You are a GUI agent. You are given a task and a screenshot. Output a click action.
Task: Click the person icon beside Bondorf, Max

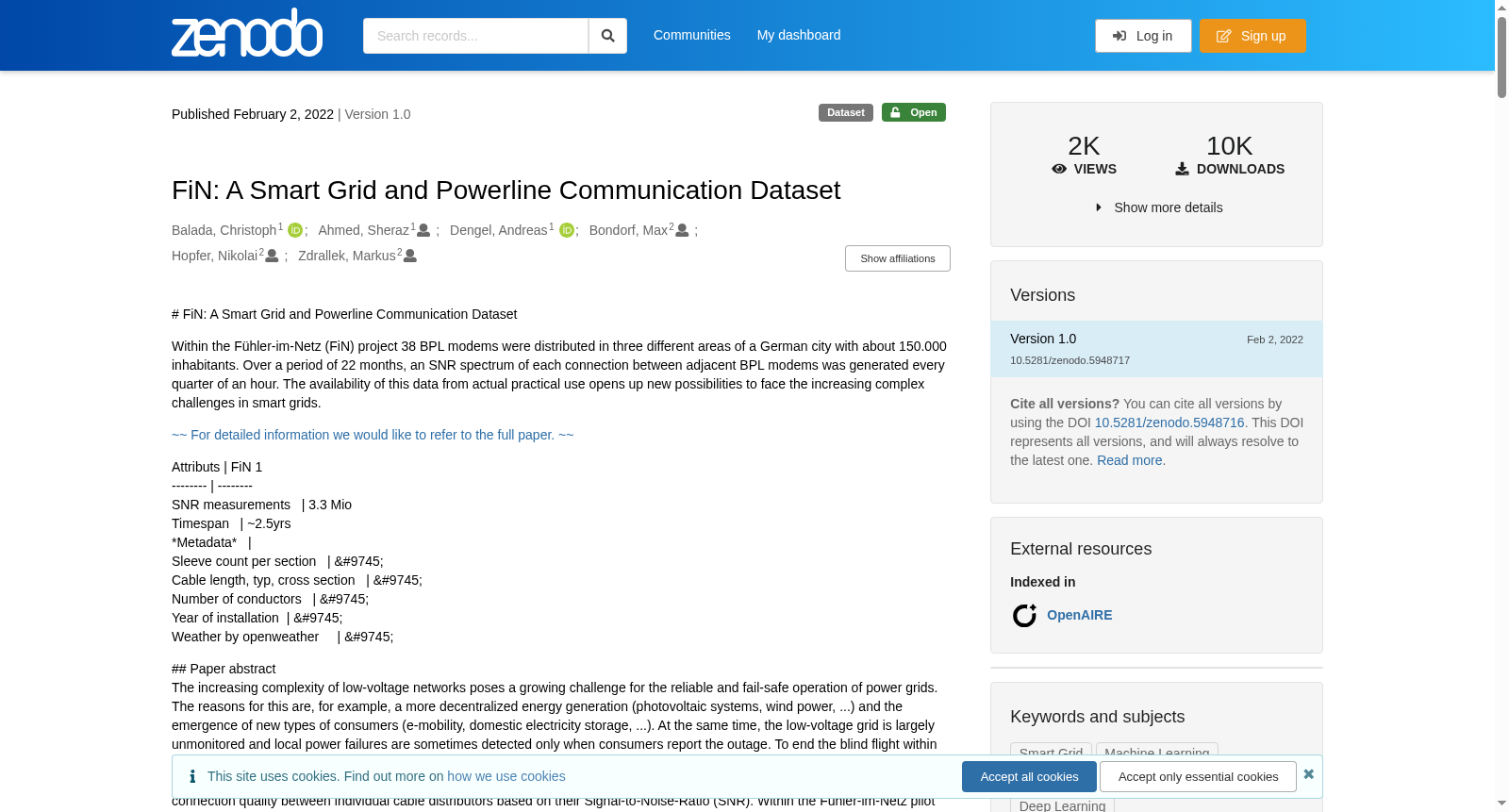[683, 230]
